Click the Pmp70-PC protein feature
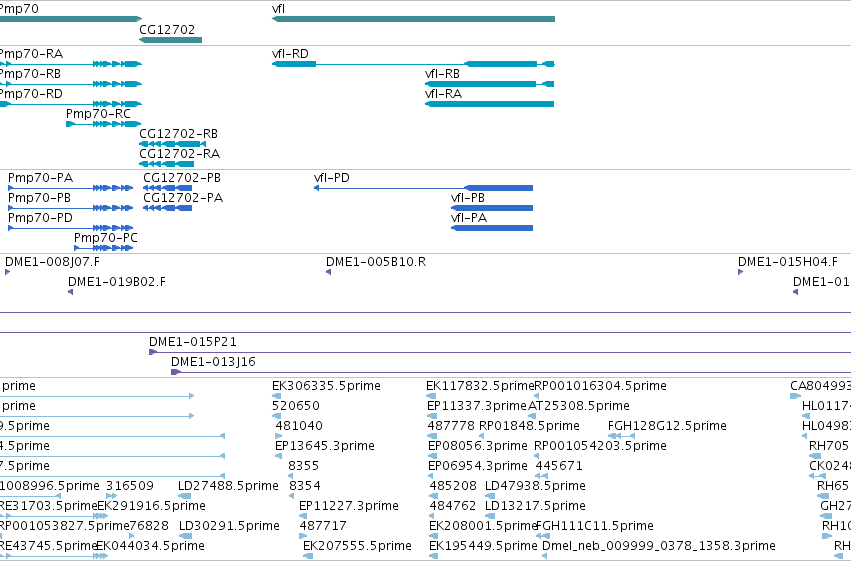This screenshot has height=561, width=851. (104, 248)
